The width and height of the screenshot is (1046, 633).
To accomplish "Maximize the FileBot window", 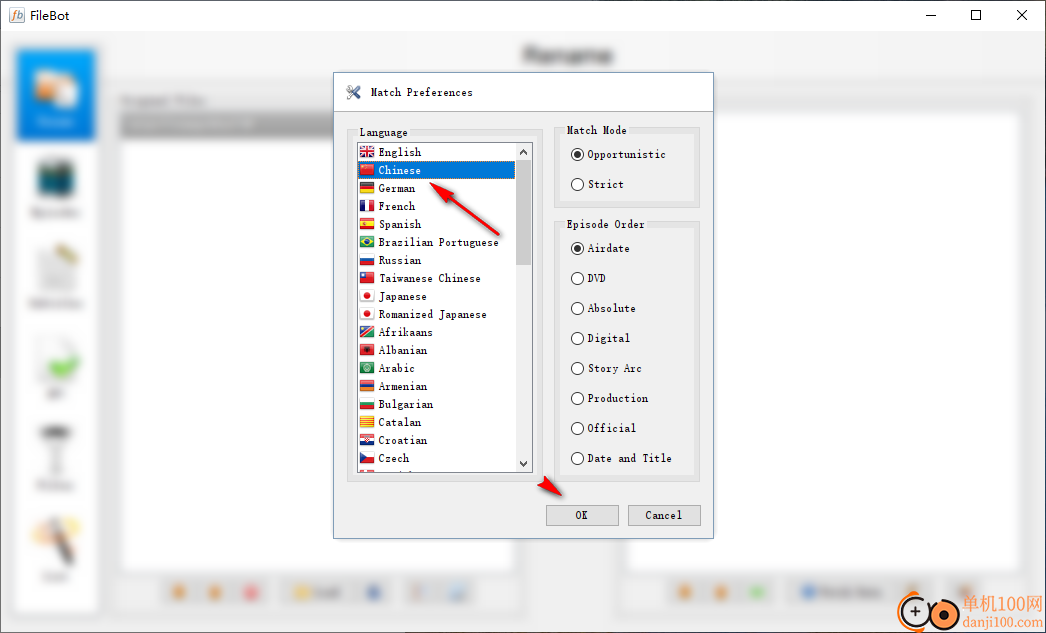I will [x=976, y=15].
